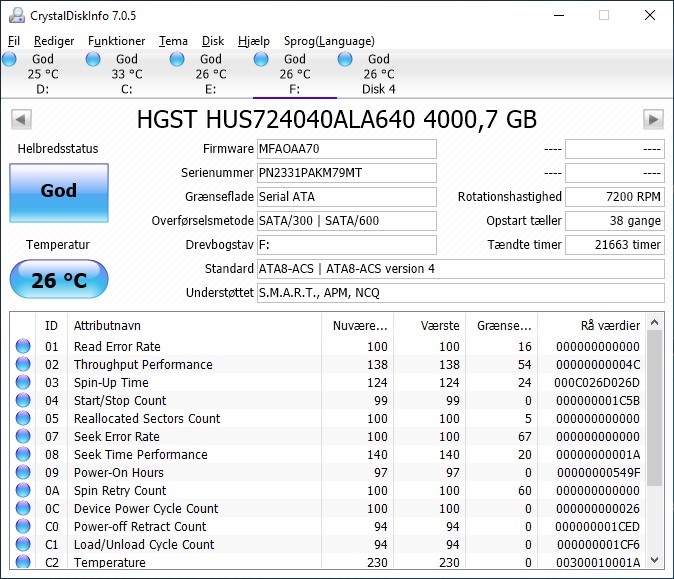Click status icon of Power-off Retract Count row
This screenshot has width=674, height=579.
[23, 527]
